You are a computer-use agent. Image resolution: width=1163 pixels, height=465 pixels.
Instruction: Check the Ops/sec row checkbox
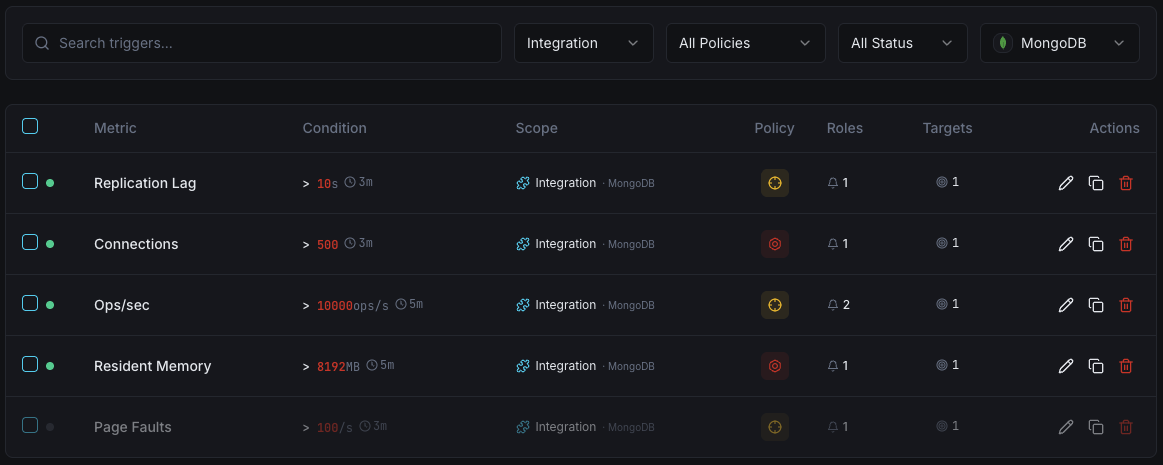(x=30, y=303)
